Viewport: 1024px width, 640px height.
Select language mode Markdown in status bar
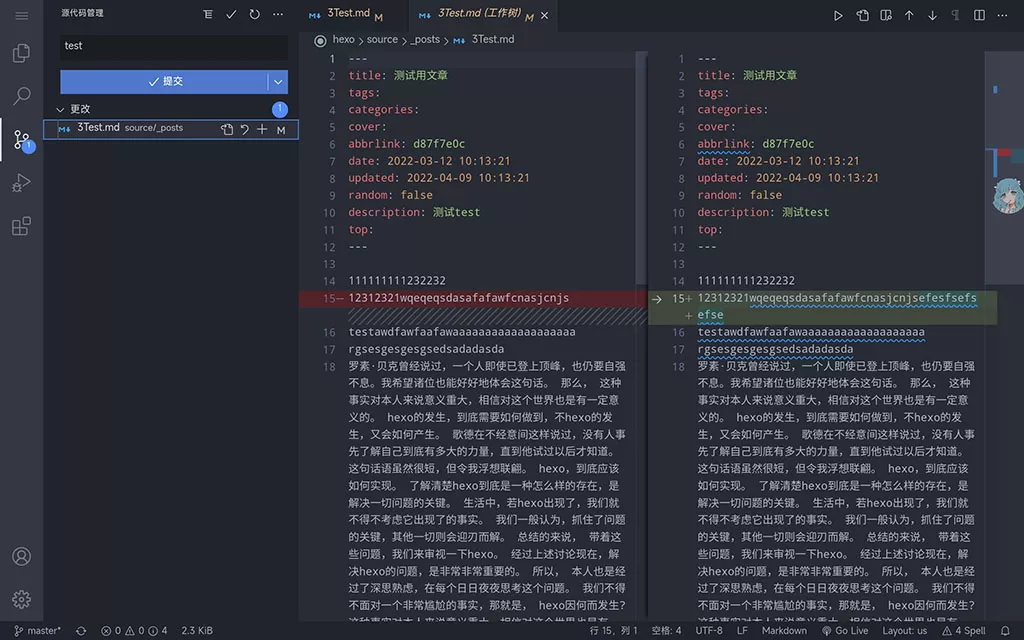[x=784, y=631]
